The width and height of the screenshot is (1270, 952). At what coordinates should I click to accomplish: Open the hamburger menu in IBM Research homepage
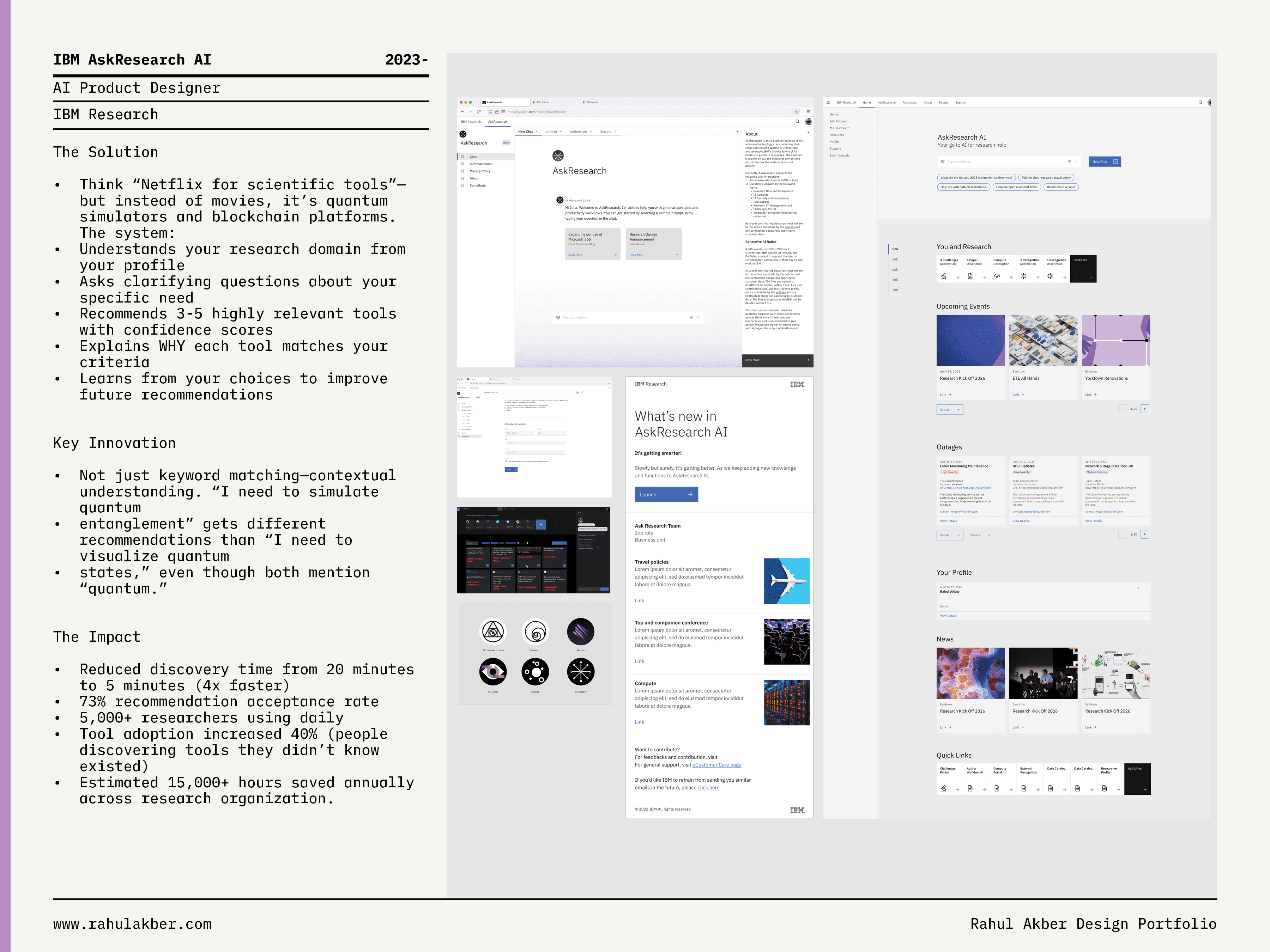(828, 103)
